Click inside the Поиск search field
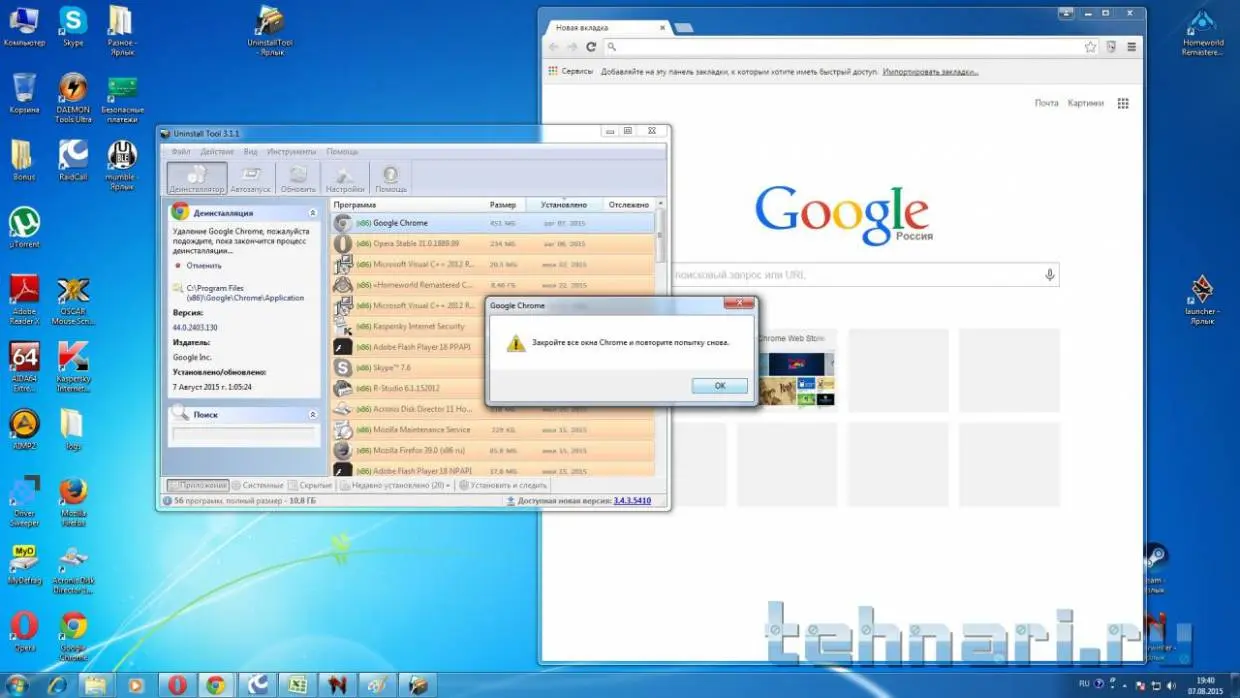Viewport: 1240px width, 698px height. click(x=244, y=435)
